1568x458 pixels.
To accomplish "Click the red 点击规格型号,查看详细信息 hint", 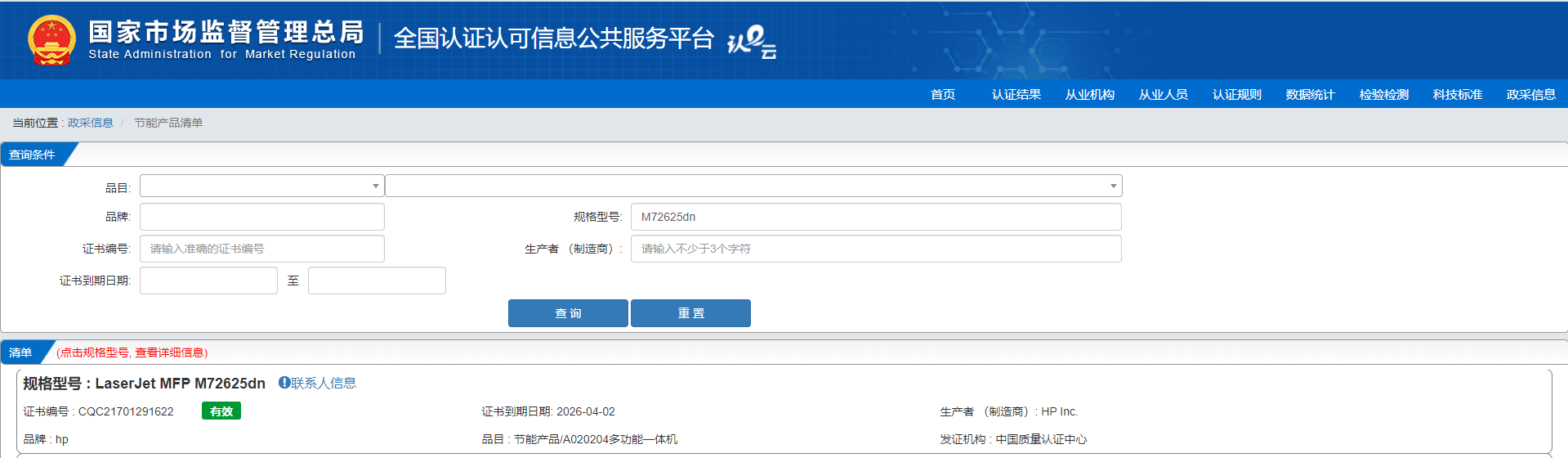I will 132,352.
